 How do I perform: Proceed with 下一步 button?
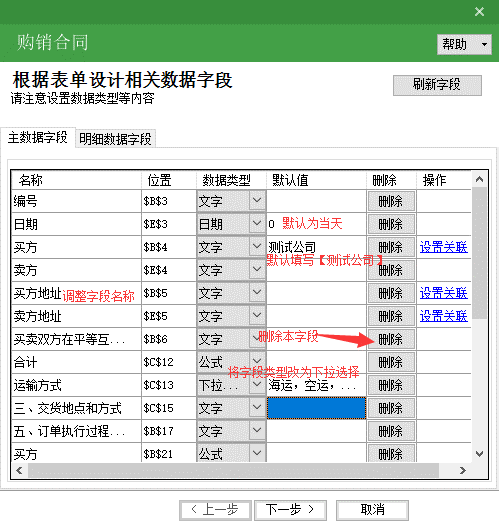click(290, 510)
